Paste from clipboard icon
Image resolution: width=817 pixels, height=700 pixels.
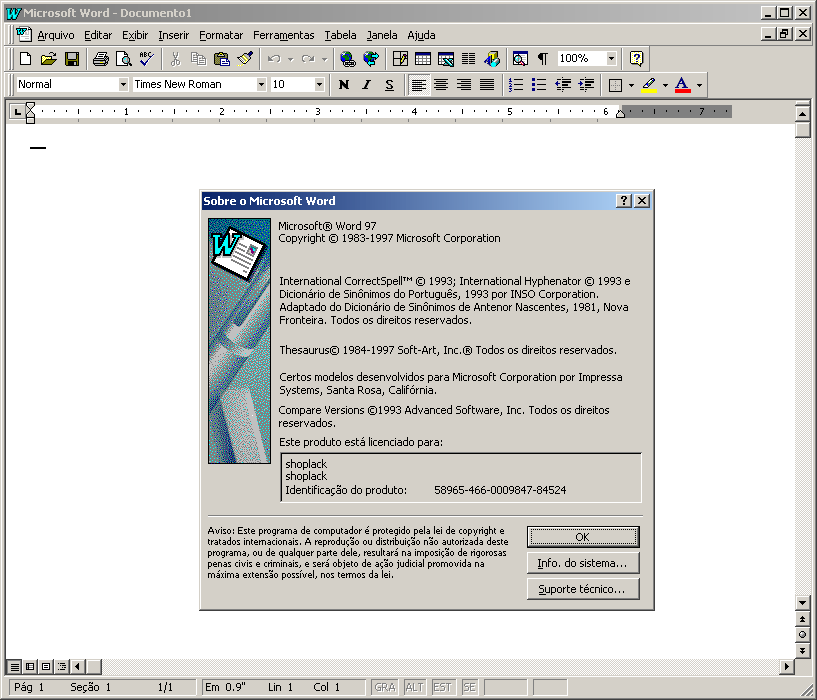221,59
